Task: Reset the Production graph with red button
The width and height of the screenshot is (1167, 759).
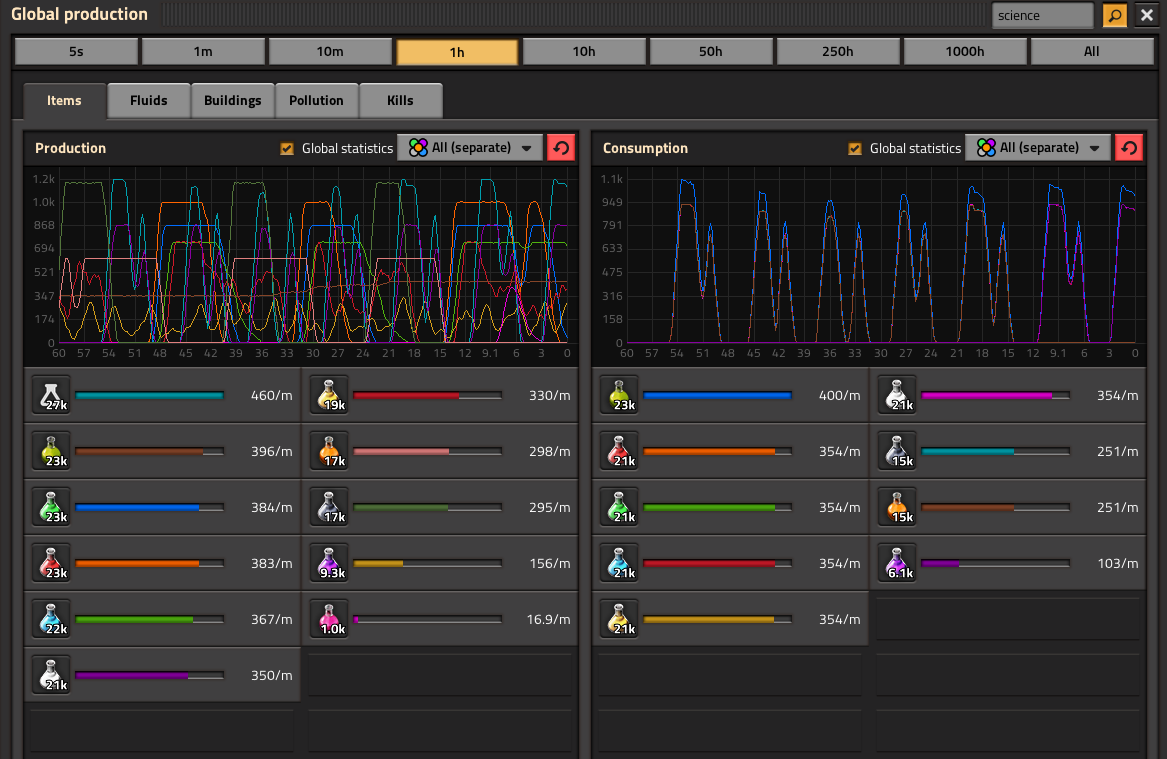Action: tap(561, 148)
